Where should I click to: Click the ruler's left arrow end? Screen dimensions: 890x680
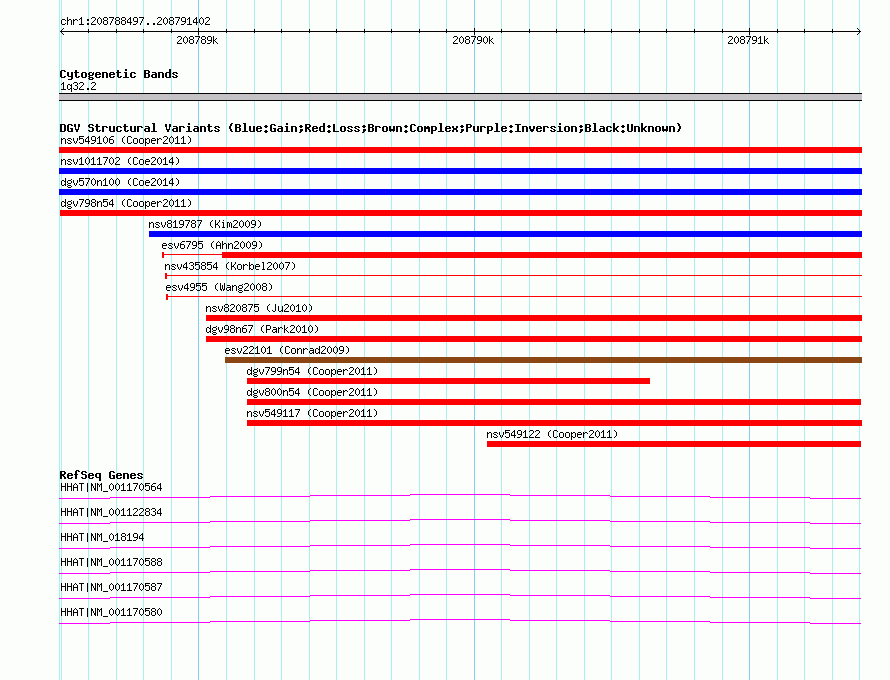point(62,31)
